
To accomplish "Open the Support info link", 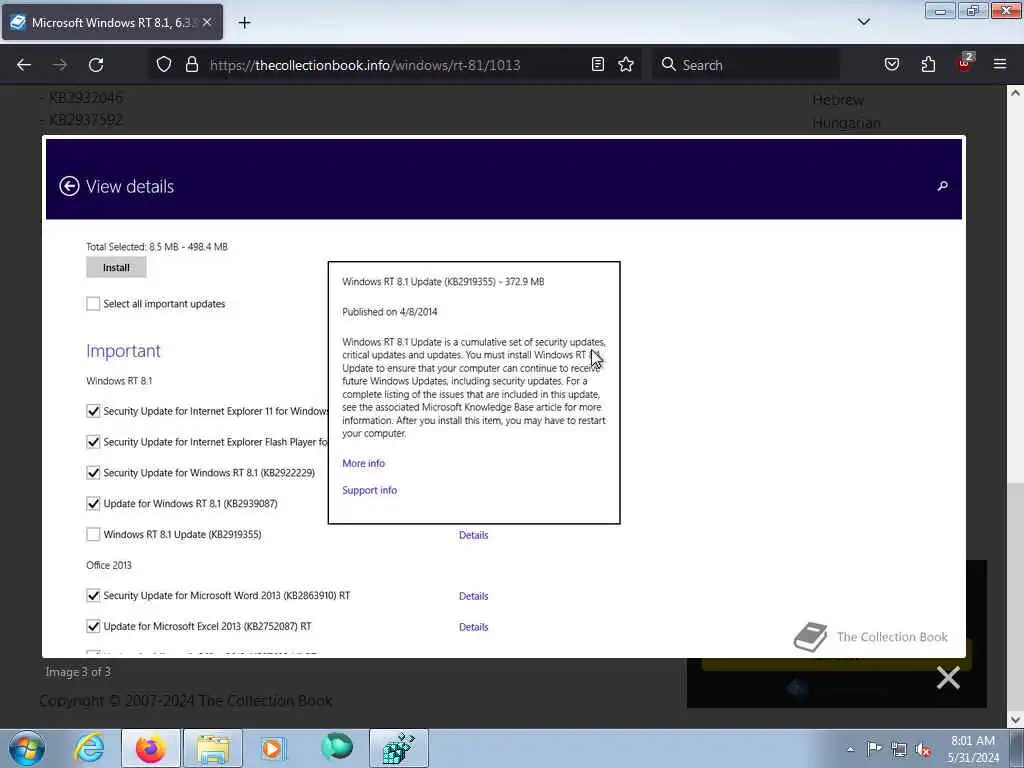I will pos(370,490).
